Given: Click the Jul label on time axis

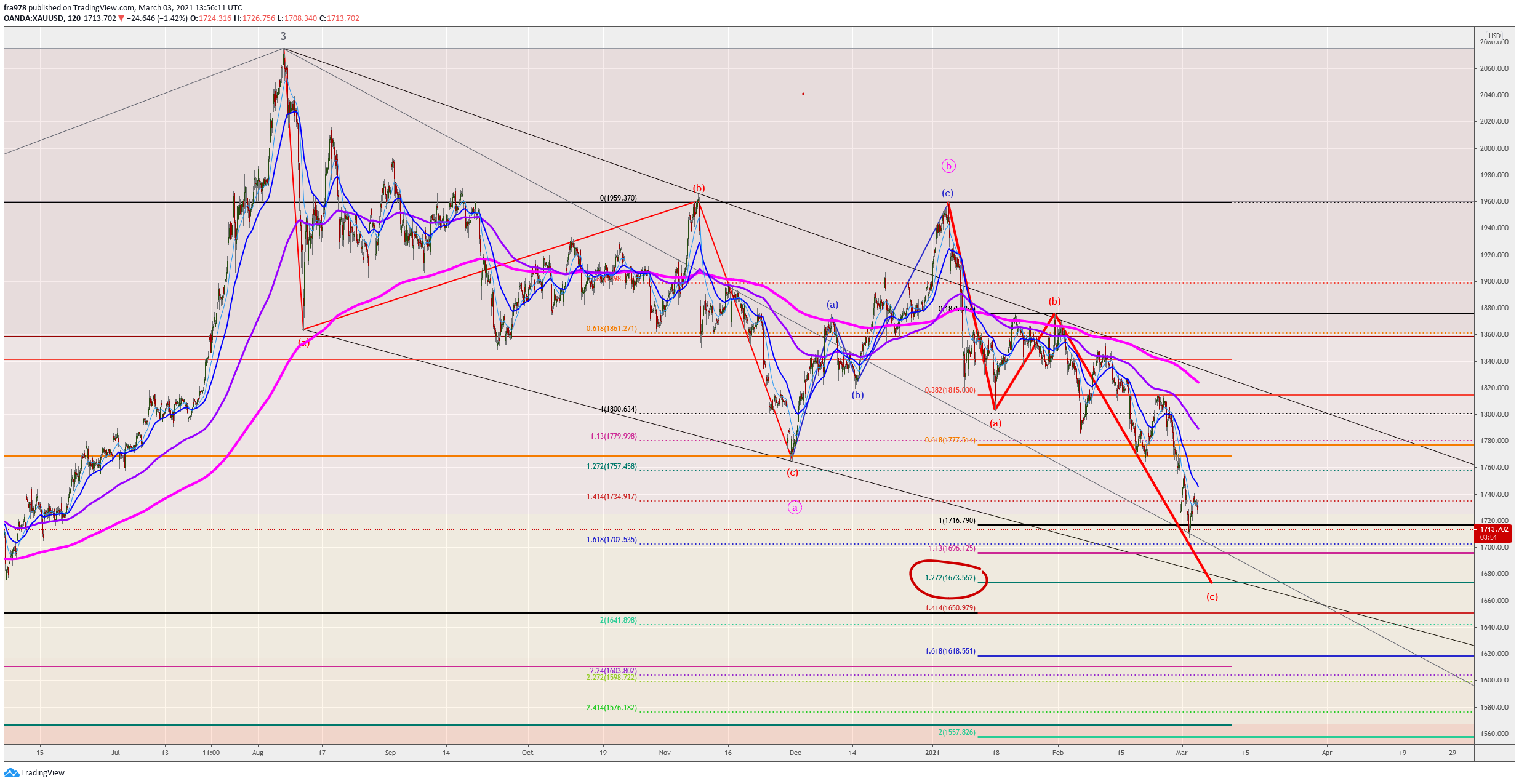Looking at the screenshot, I should [x=115, y=753].
